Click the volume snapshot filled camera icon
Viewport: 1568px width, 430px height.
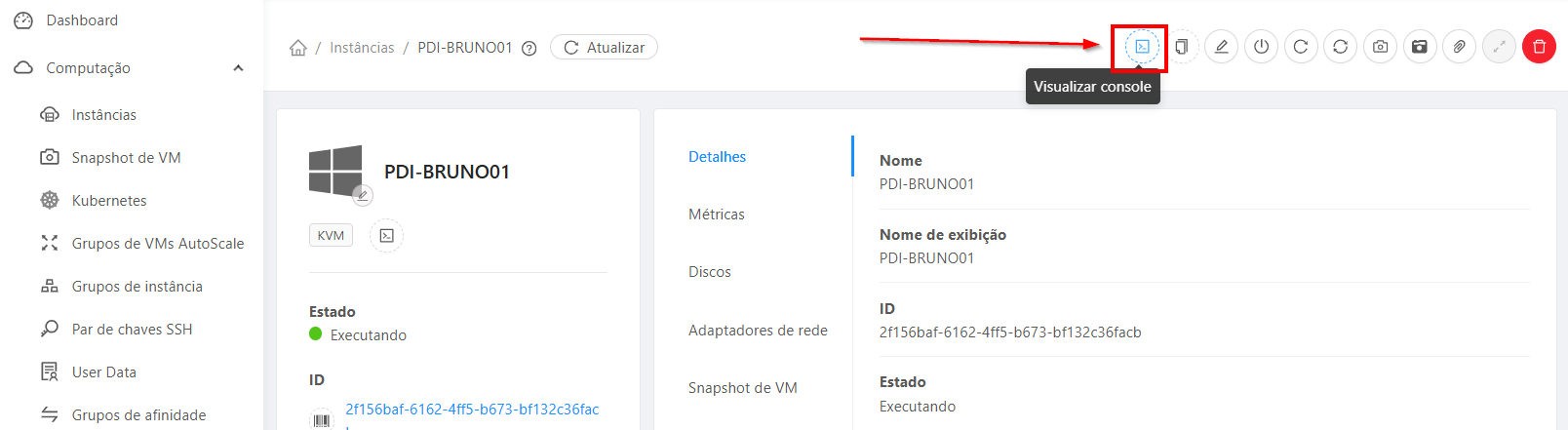[1420, 47]
